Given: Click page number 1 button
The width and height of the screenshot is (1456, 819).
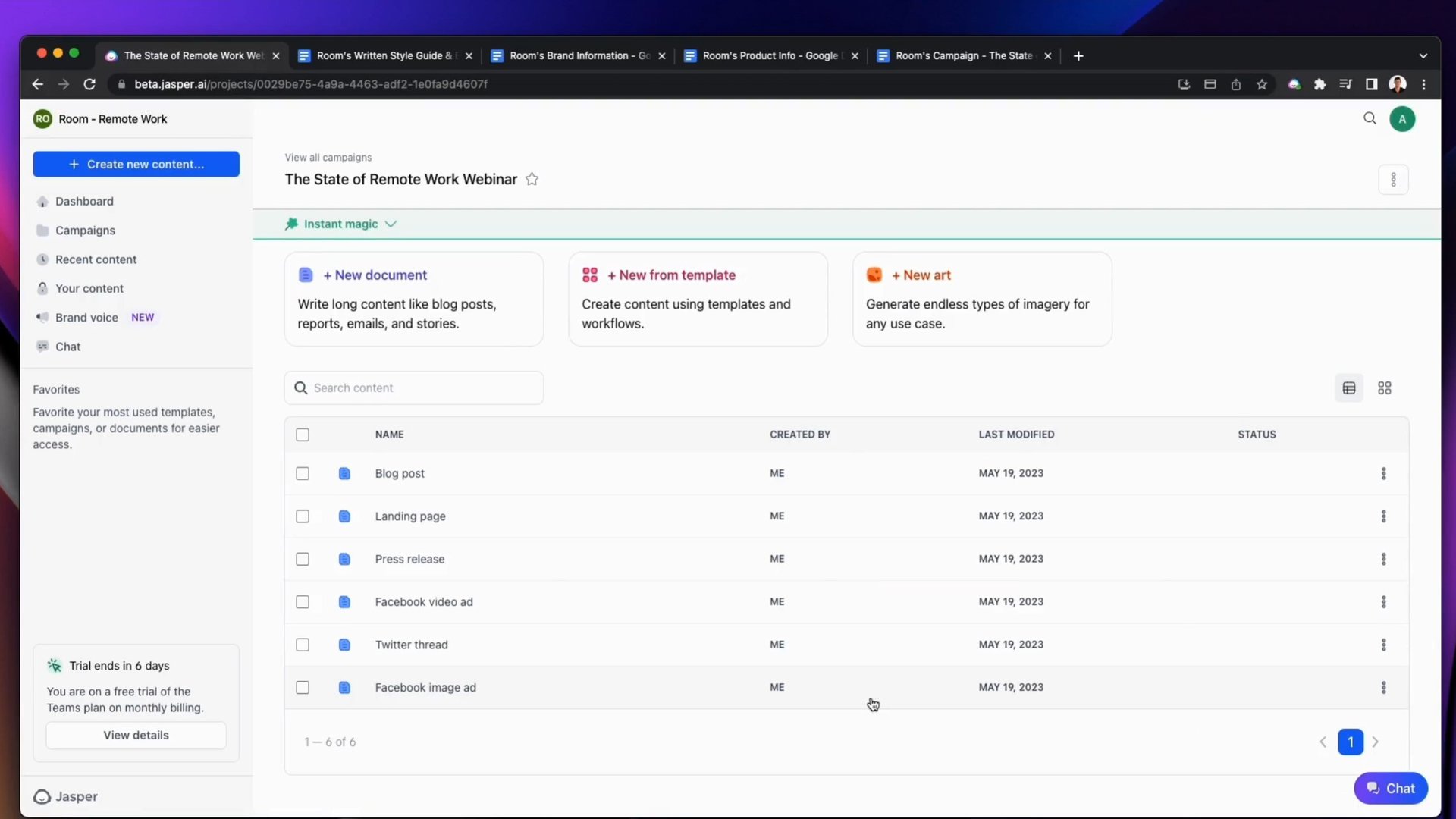Looking at the screenshot, I should [x=1351, y=742].
